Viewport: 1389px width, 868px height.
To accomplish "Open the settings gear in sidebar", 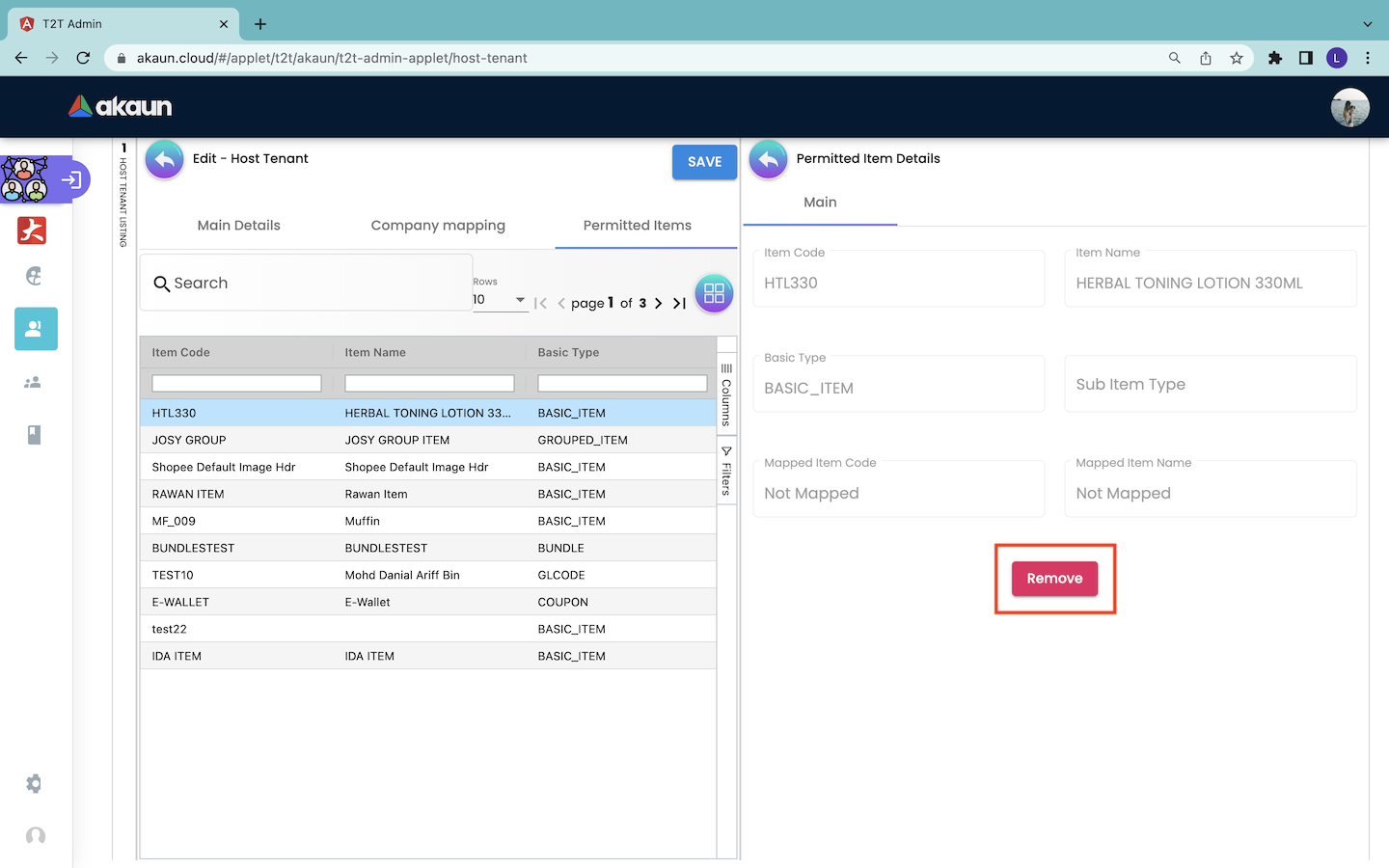I will [x=35, y=784].
